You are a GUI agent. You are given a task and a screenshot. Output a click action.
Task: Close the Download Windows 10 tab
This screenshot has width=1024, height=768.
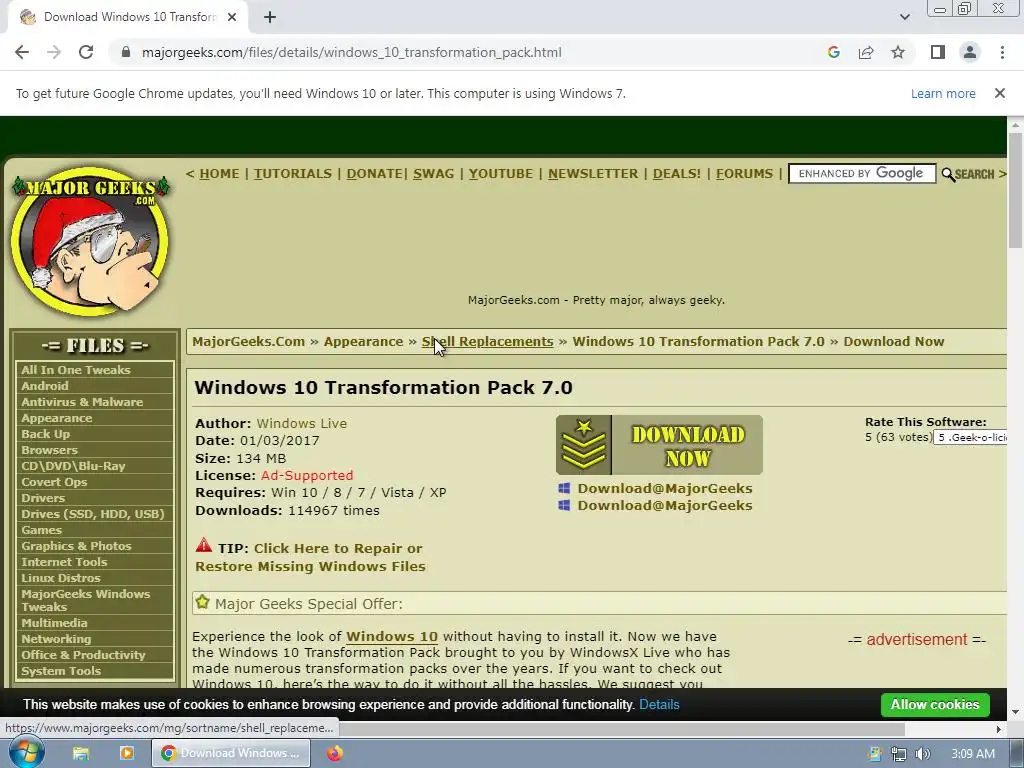[x=232, y=18]
